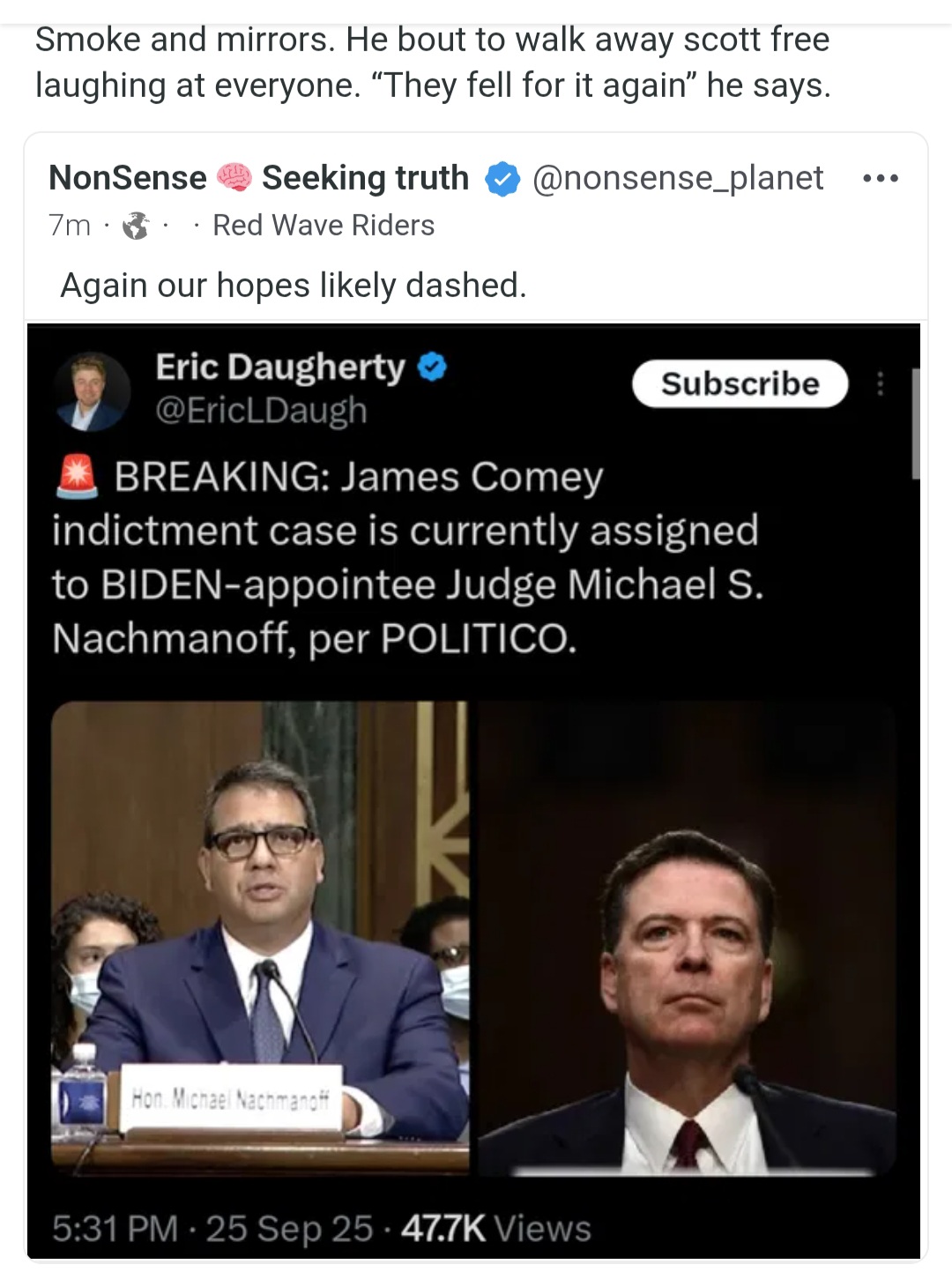This screenshot has height=1279, width=952.
Task: Click the red siren emoji before BREAKING
Action: click(77, 477)
